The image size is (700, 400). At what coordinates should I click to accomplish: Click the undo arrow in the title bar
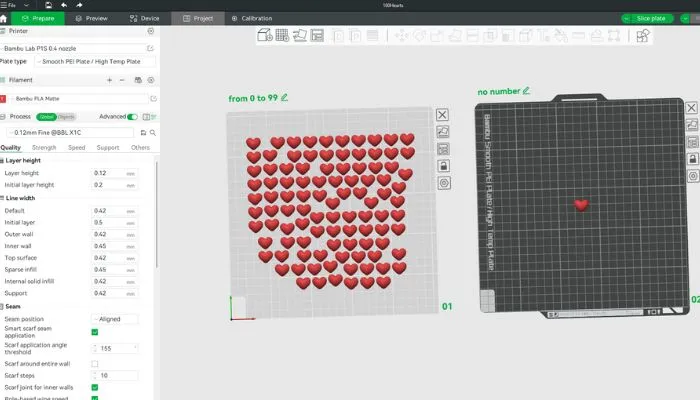[64, 5]
